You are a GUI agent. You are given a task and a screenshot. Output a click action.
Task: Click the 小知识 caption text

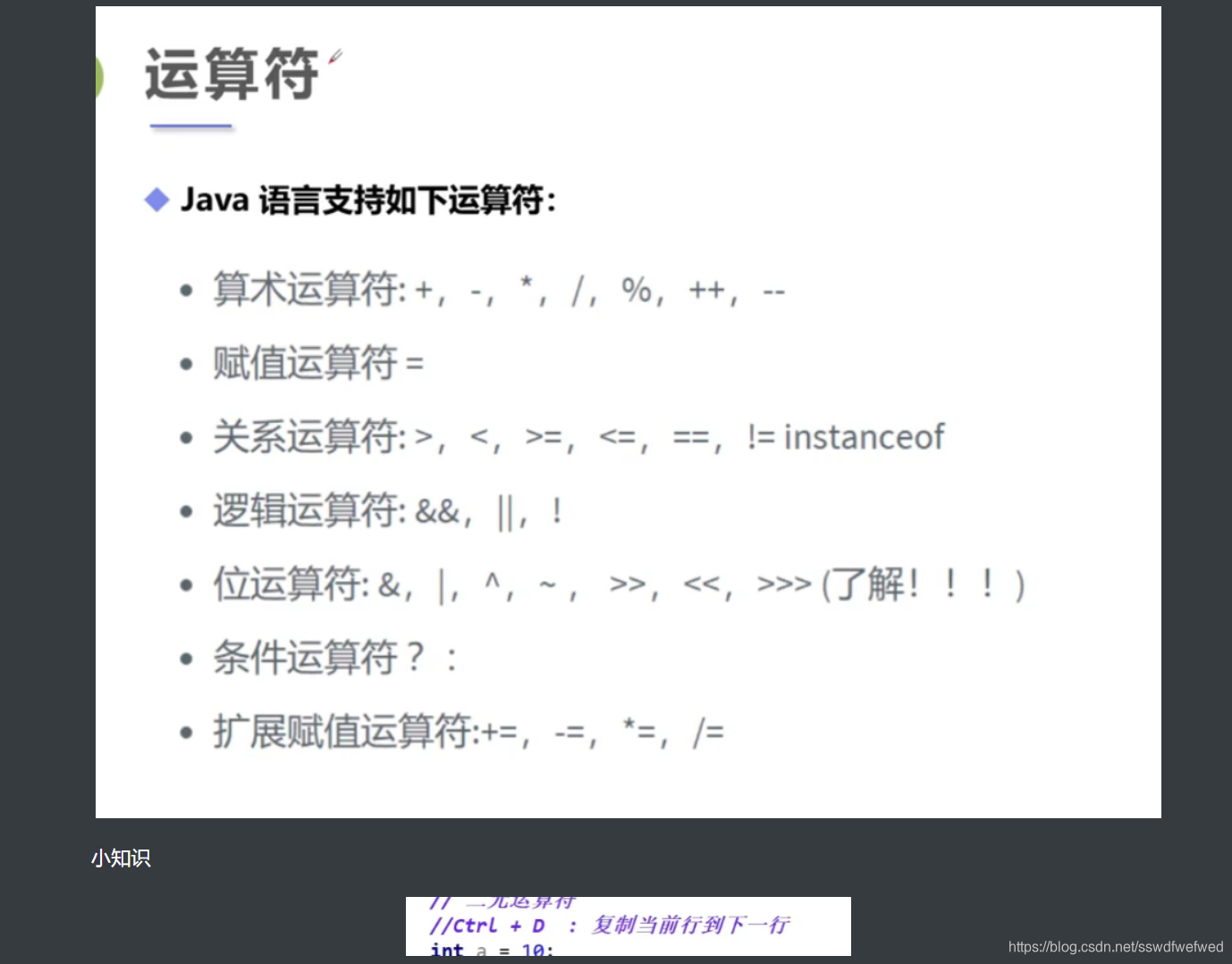[x=121, y=858]
